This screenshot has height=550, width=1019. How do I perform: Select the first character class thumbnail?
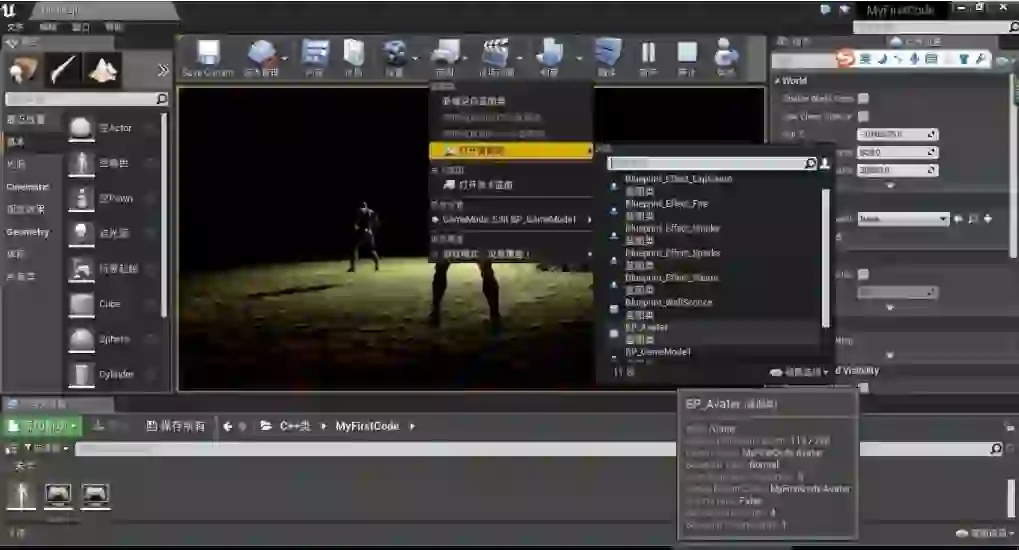point(21,496)
